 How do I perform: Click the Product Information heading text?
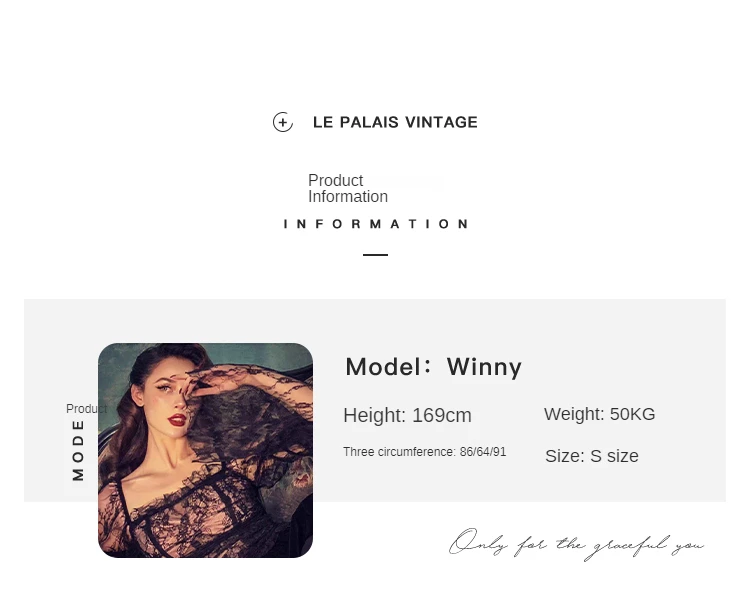tap(348, 188)
